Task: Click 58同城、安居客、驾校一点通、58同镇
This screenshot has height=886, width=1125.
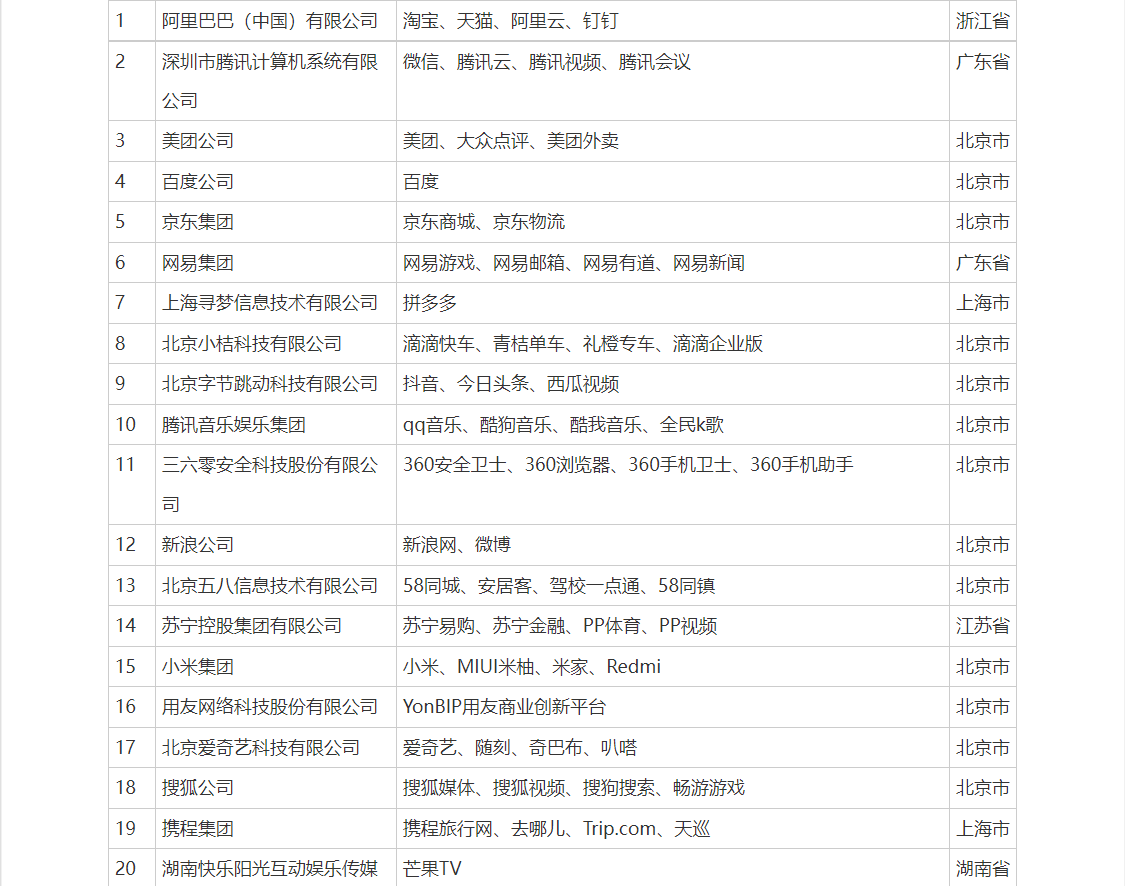Action: (x=559, y=585)
